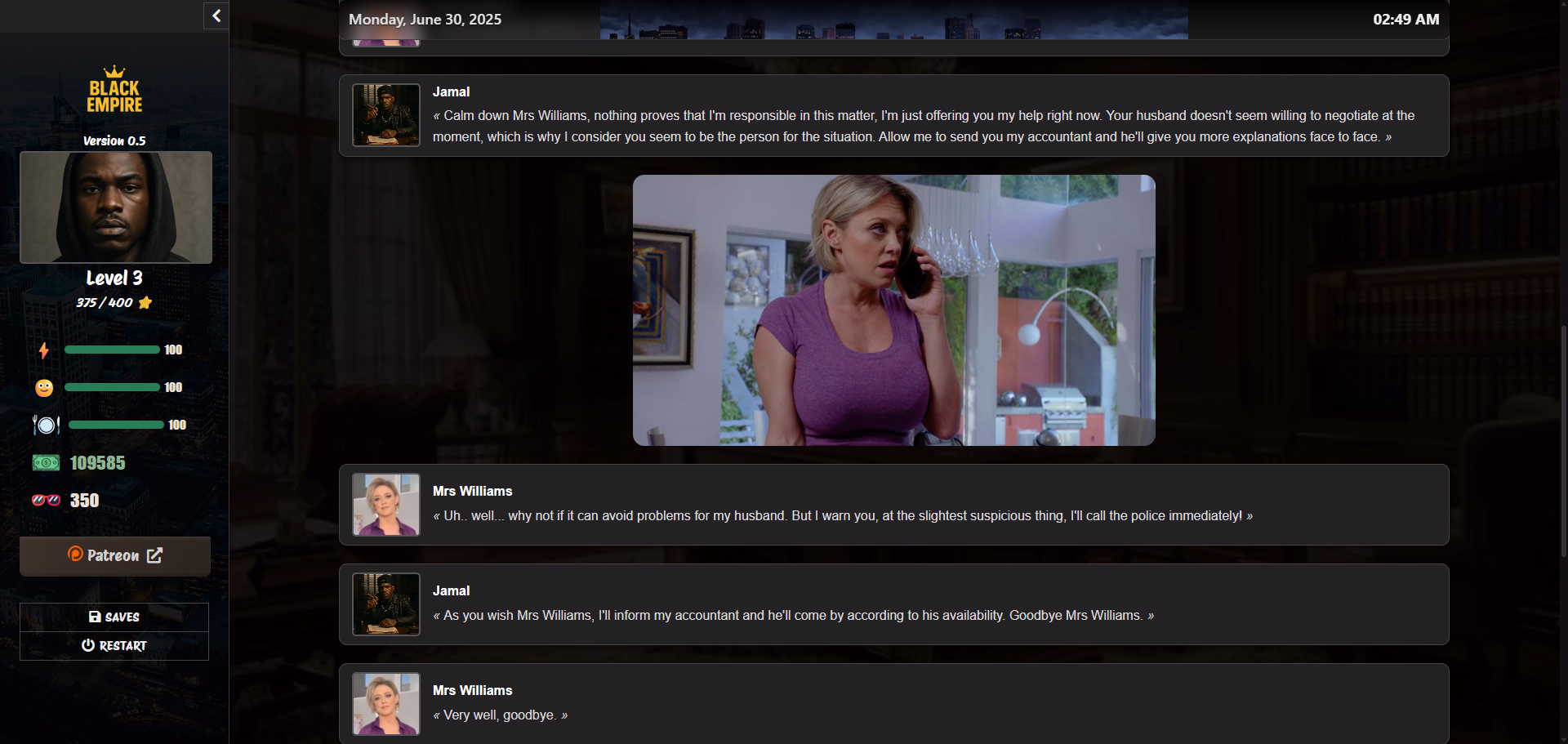1568x744 pixels.
Task: Click the 'Version 0.5' label
Action: coord(114,140)
